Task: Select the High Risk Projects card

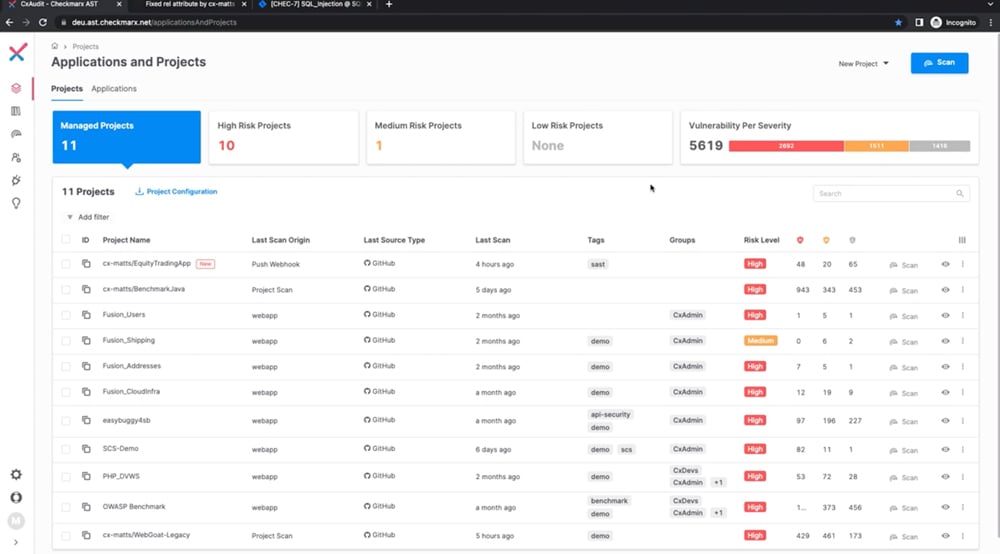Action: pos(282,137)
